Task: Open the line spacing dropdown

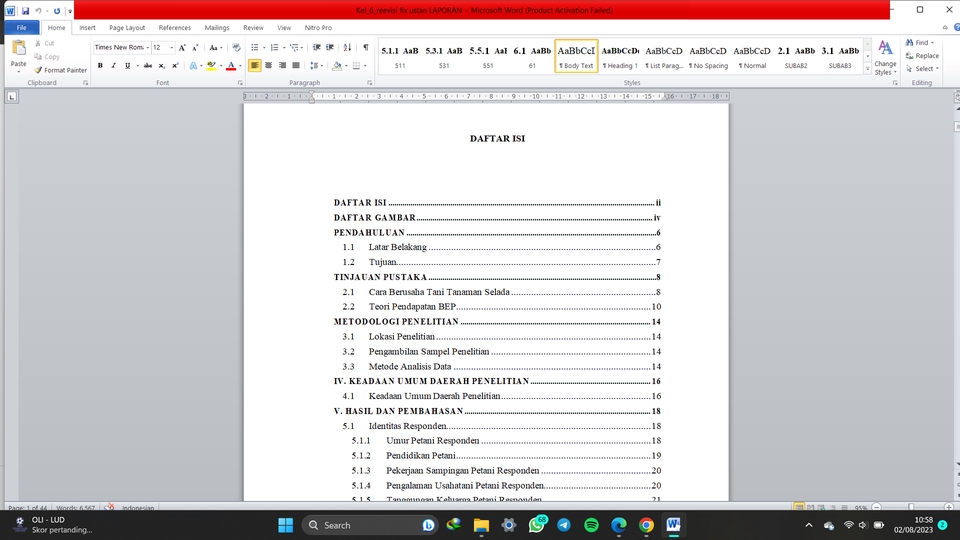Action: [x=316, y=66]
